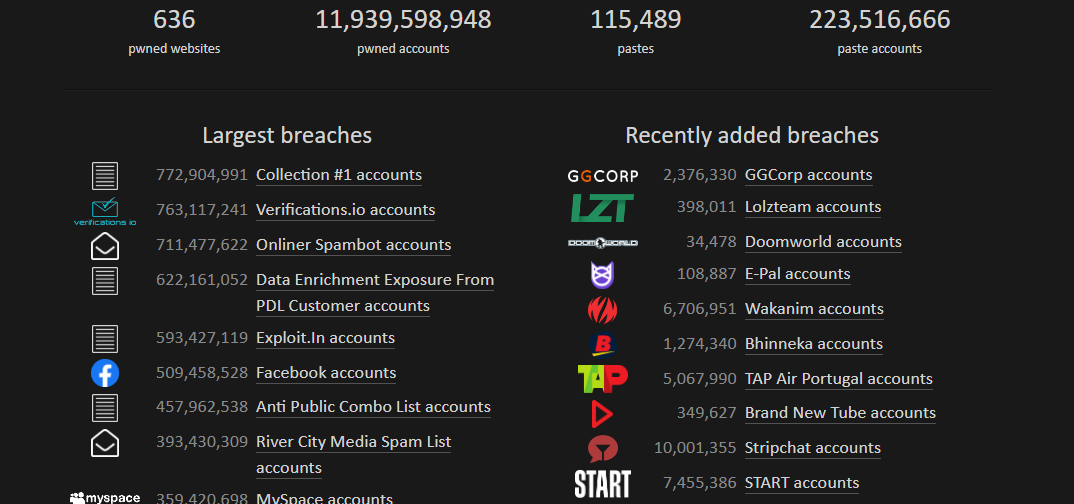Click the Brand New Tube play logo
1074x504 pixels.
click(x=602, y=413)
